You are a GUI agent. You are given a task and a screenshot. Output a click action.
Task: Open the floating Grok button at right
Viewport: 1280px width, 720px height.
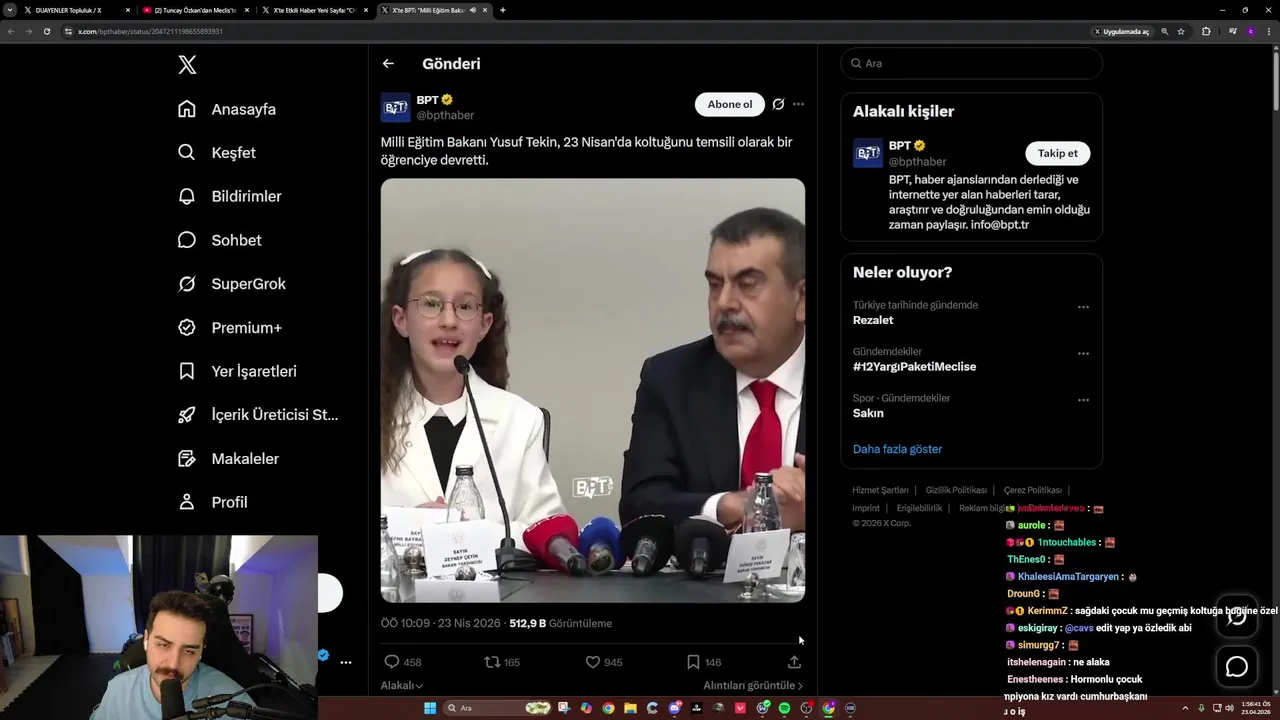coord(1237,616)
